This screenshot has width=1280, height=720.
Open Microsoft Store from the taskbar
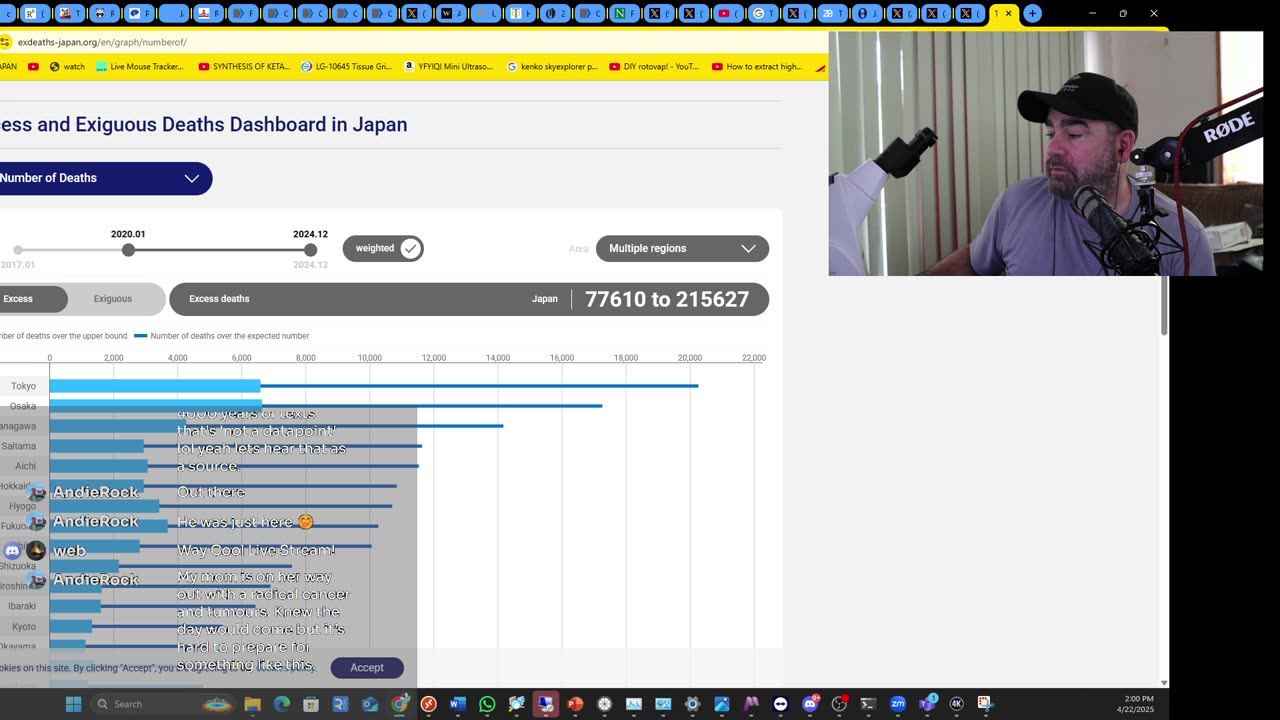pos(311,704)
